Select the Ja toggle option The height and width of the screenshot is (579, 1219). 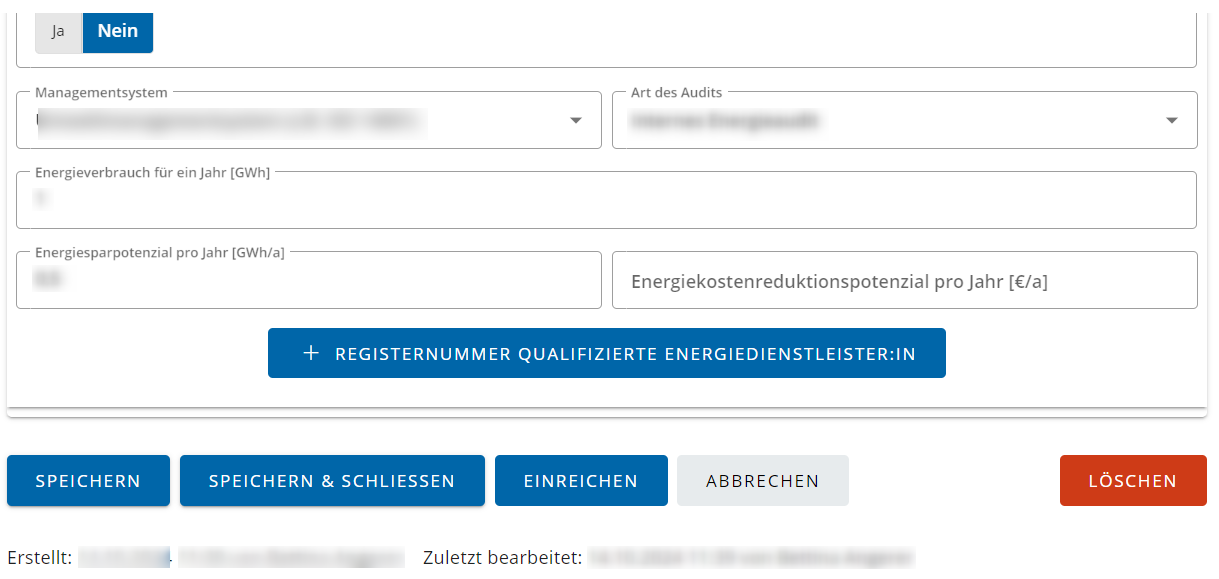tap(59, 31)
